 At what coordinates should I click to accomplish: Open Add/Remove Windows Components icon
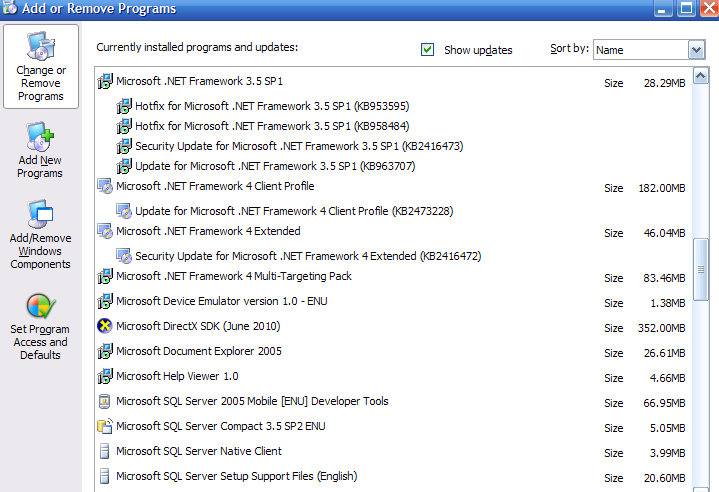point(40,214)
